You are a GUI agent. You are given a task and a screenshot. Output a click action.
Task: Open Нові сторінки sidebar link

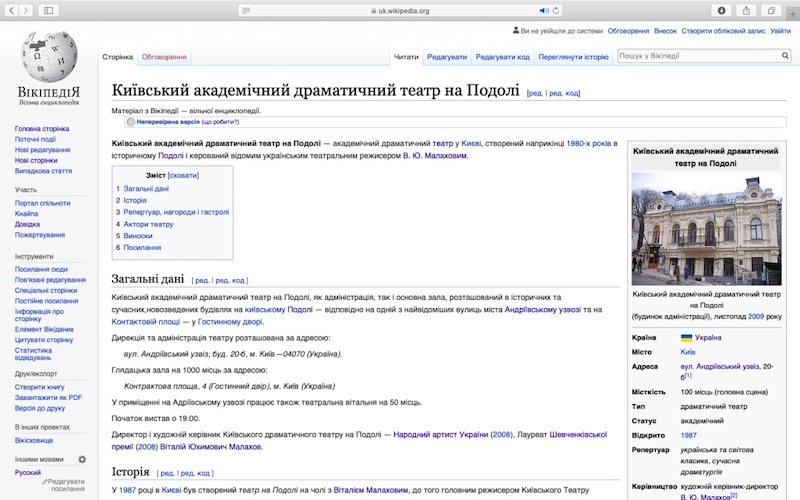pos(36,161)
